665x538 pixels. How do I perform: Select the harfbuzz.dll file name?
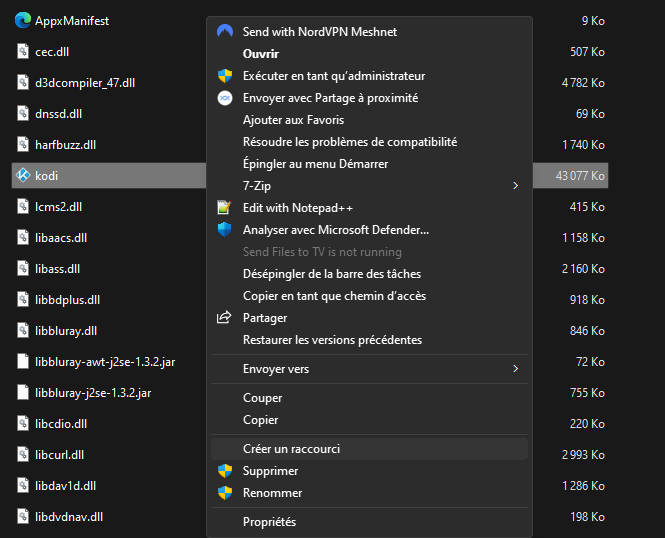pyautogui.click(x=66, y=145)
